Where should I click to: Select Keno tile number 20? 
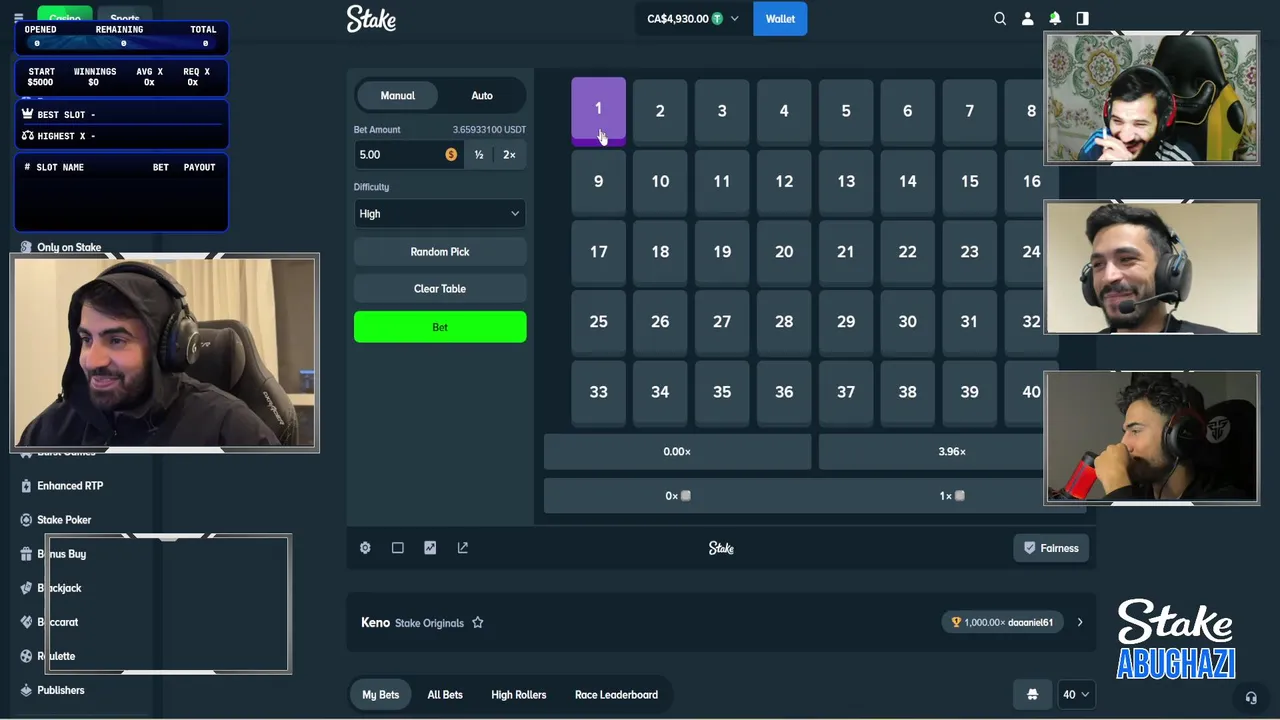tap(784, 252)
